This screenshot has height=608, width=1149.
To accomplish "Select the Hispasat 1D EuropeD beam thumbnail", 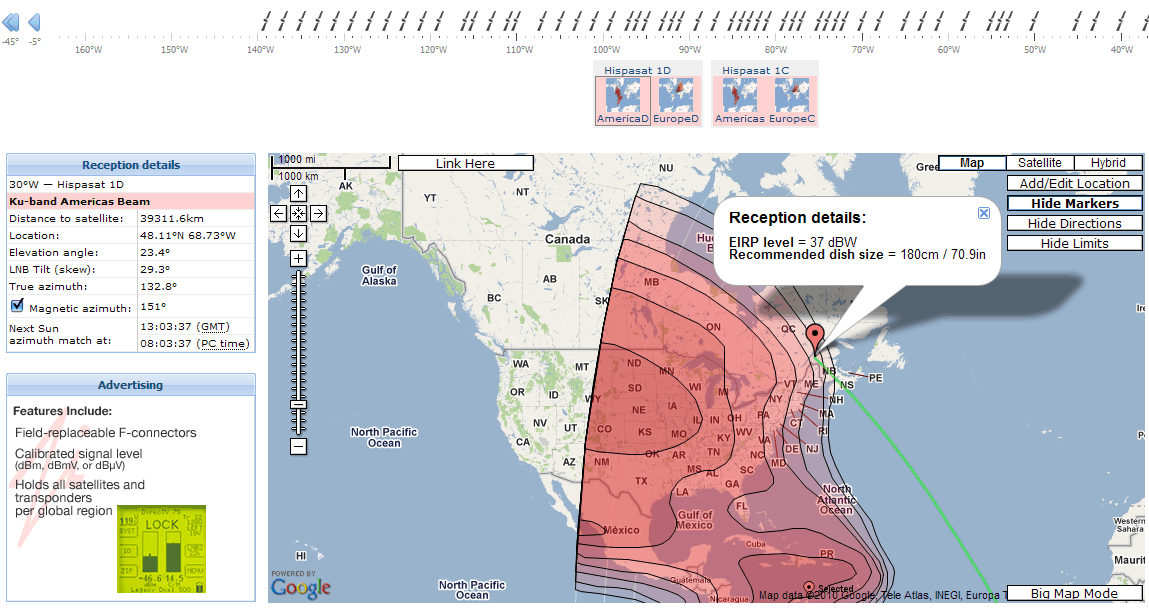I will pyautogui.click(x=676, y=101).
